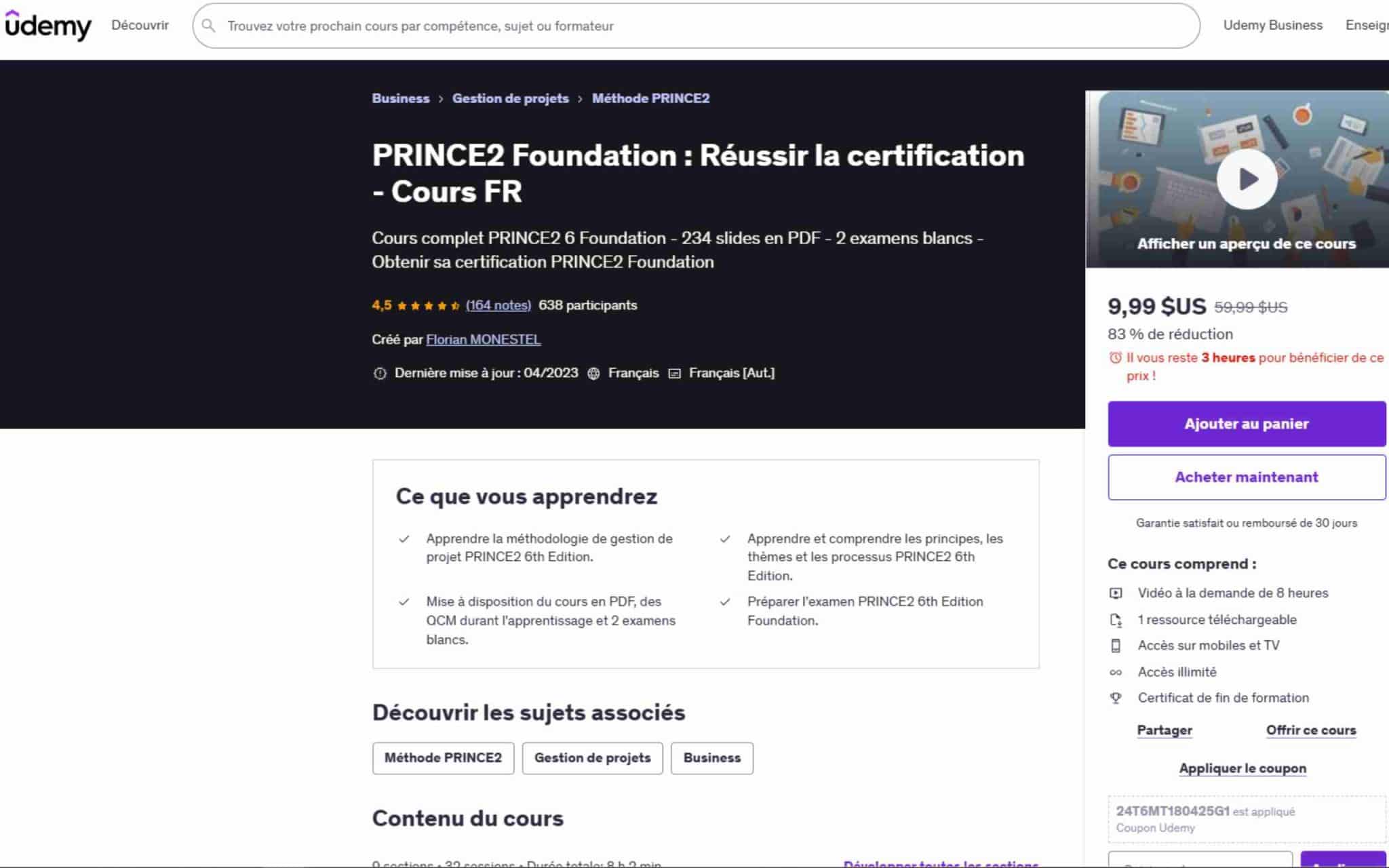This screenshot has height=868, width=1389.
Task: Click the certificate trophy icon
Action: pos(1117,698)
